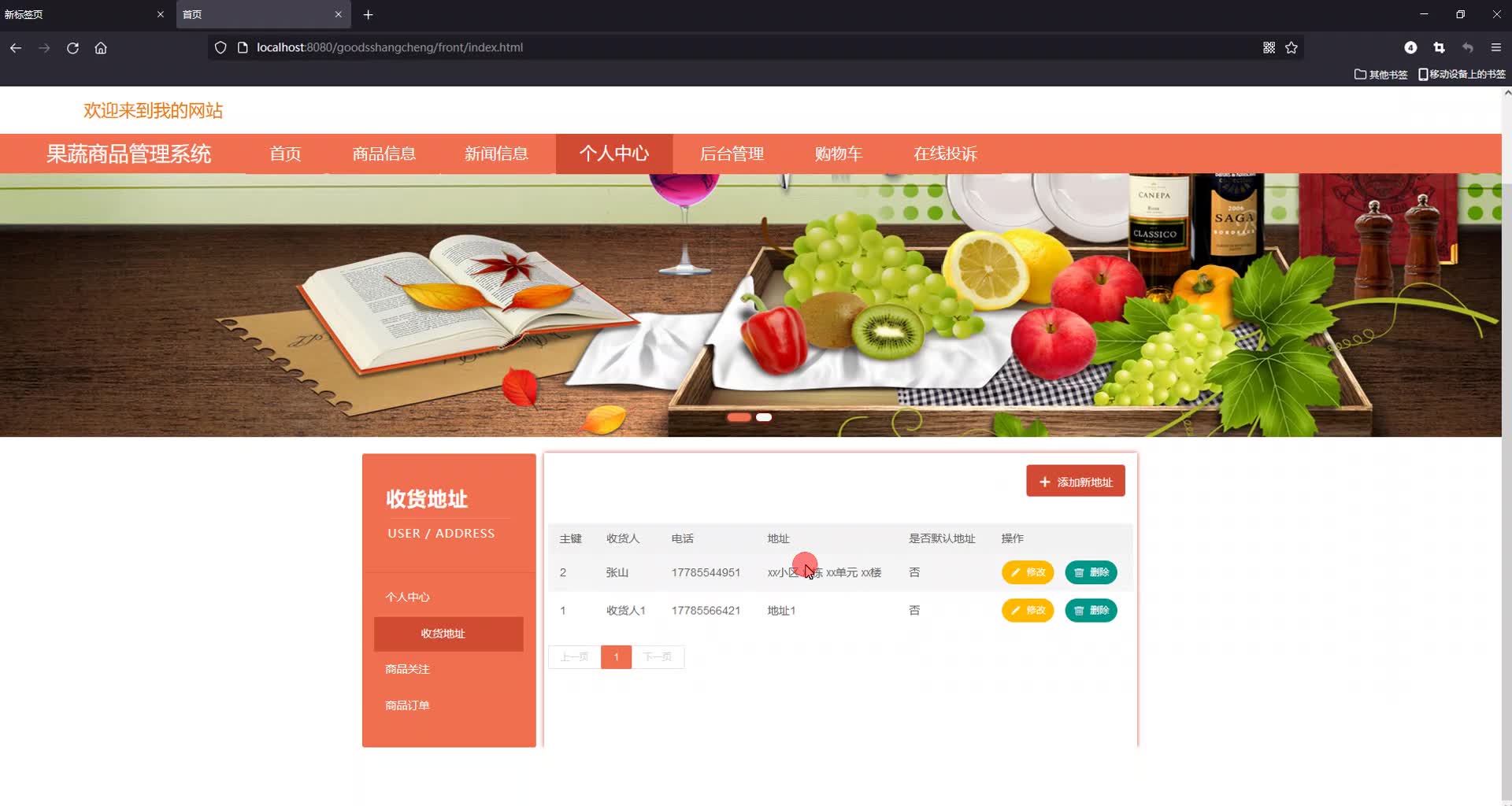Screen dimensions: 1512x806
Task: Open the browser hamburger menu
Action: 1495,47
